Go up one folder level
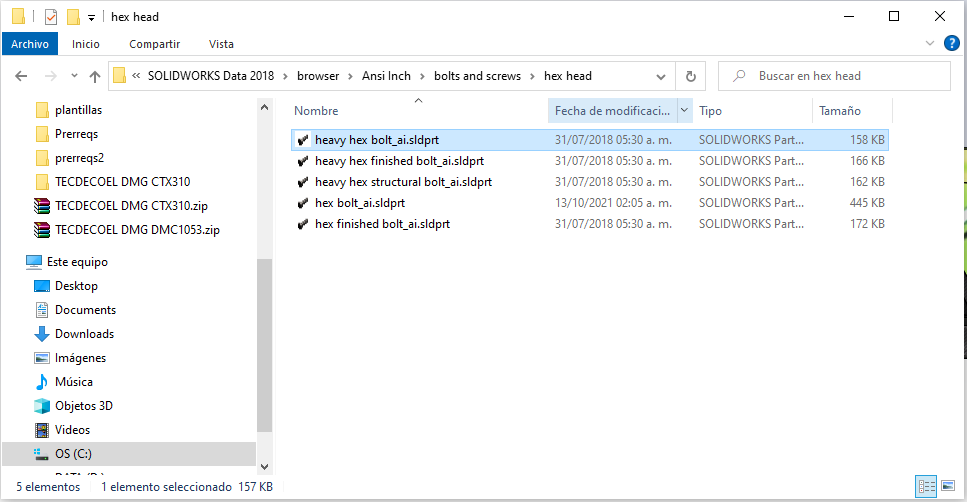 94,76
